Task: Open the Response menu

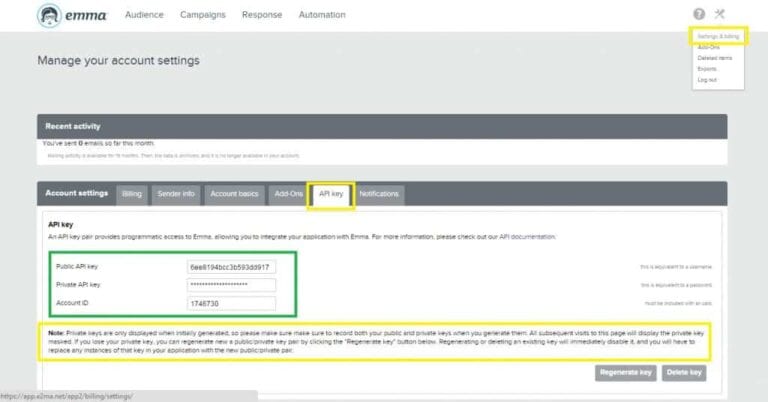Action: pos(262,15)
